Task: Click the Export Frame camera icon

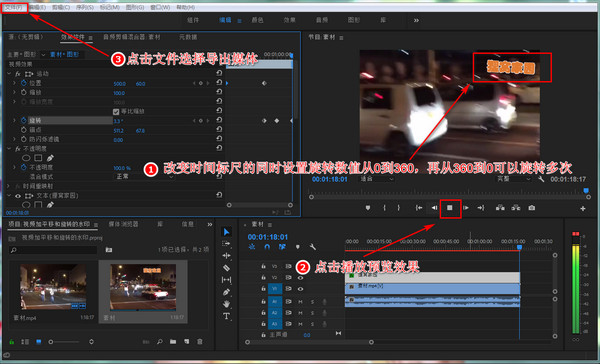Action: pos(532,208)
